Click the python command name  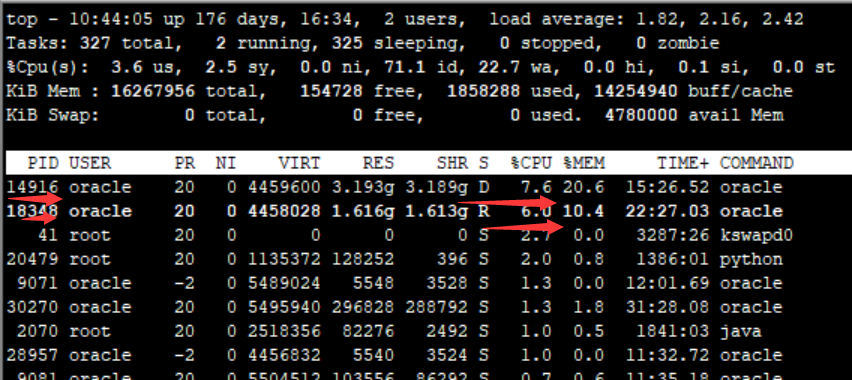(751, 259)
